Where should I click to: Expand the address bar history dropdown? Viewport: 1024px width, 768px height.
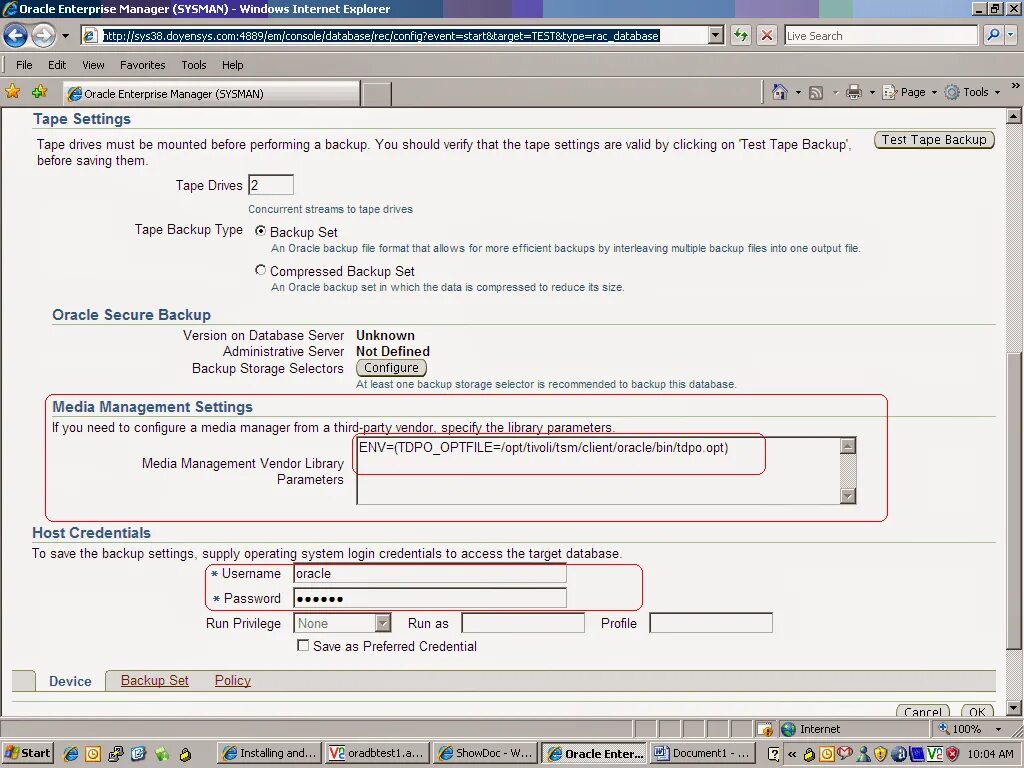pyautogui.click(x=716, y=36)
